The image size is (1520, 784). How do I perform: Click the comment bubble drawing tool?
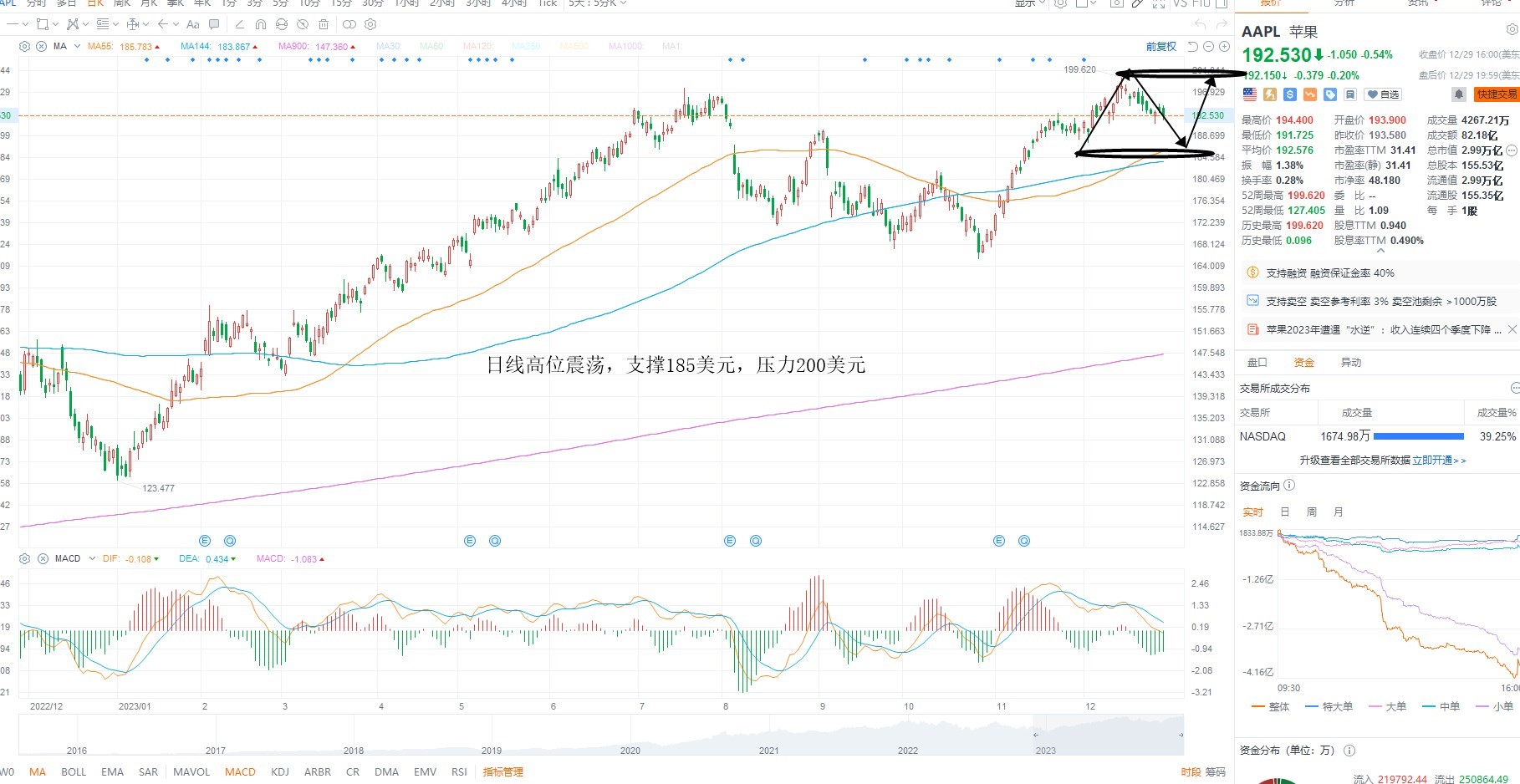214,24
